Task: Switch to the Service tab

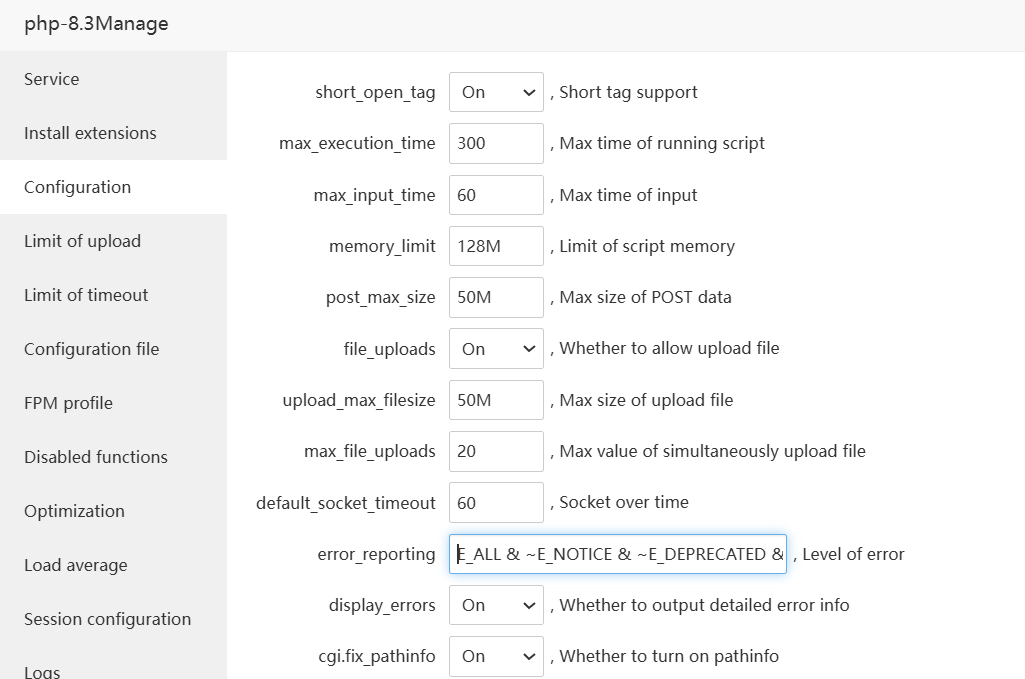Action: click(x=52, y=79)
